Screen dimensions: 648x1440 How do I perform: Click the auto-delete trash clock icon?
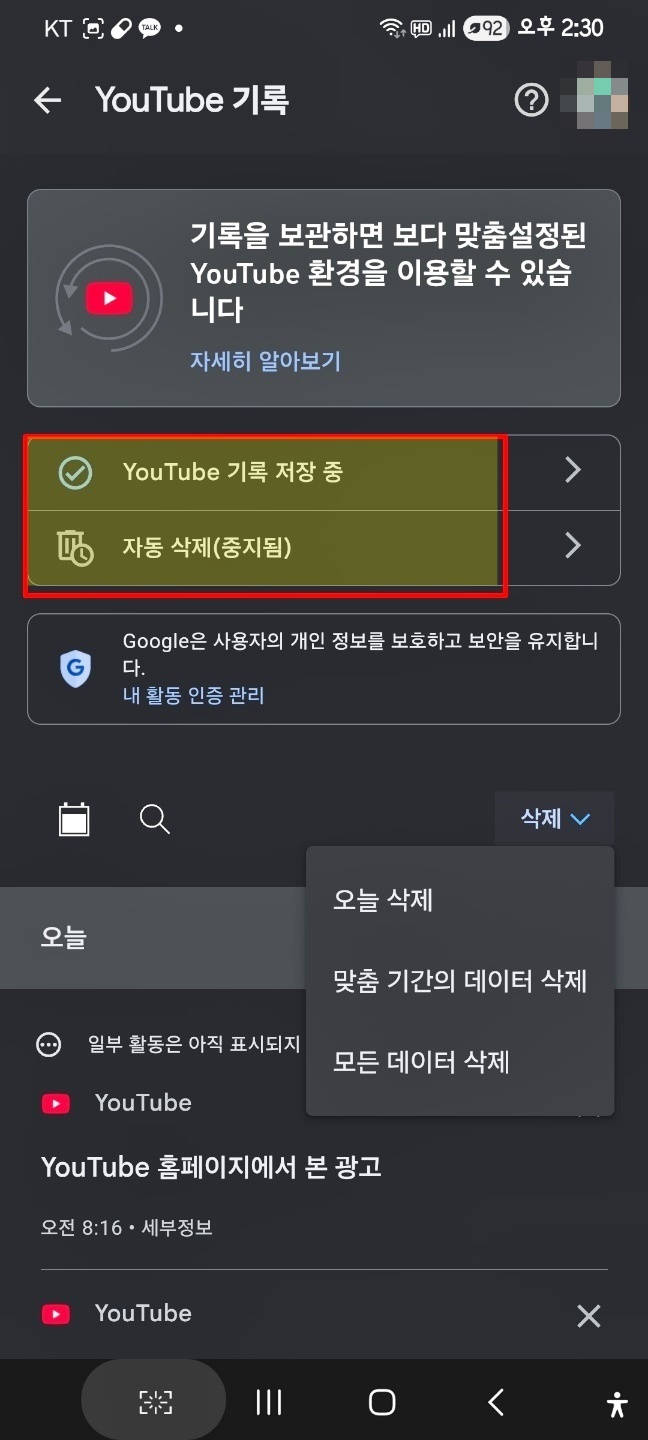(x=75, y=547)
